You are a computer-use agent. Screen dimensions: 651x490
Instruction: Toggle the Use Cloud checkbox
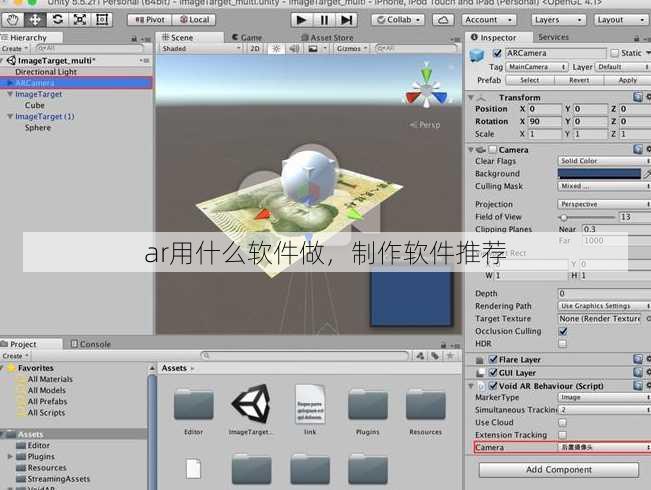(x=562, y=422)
